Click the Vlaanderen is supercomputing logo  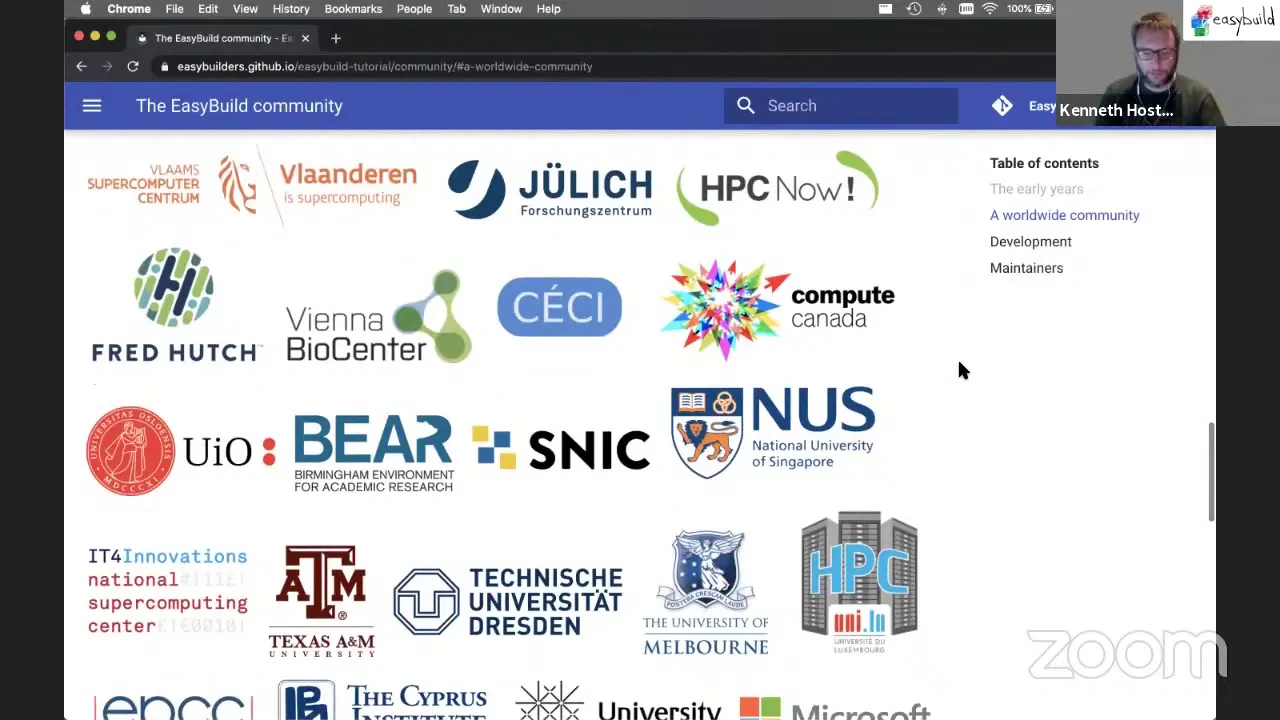click(318, 186)
